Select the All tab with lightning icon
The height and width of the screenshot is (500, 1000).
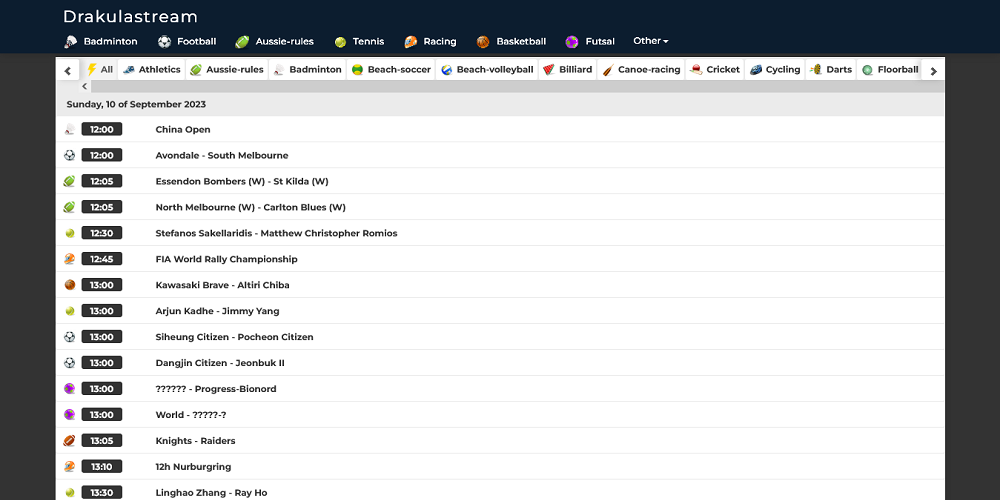click(100, 70)
